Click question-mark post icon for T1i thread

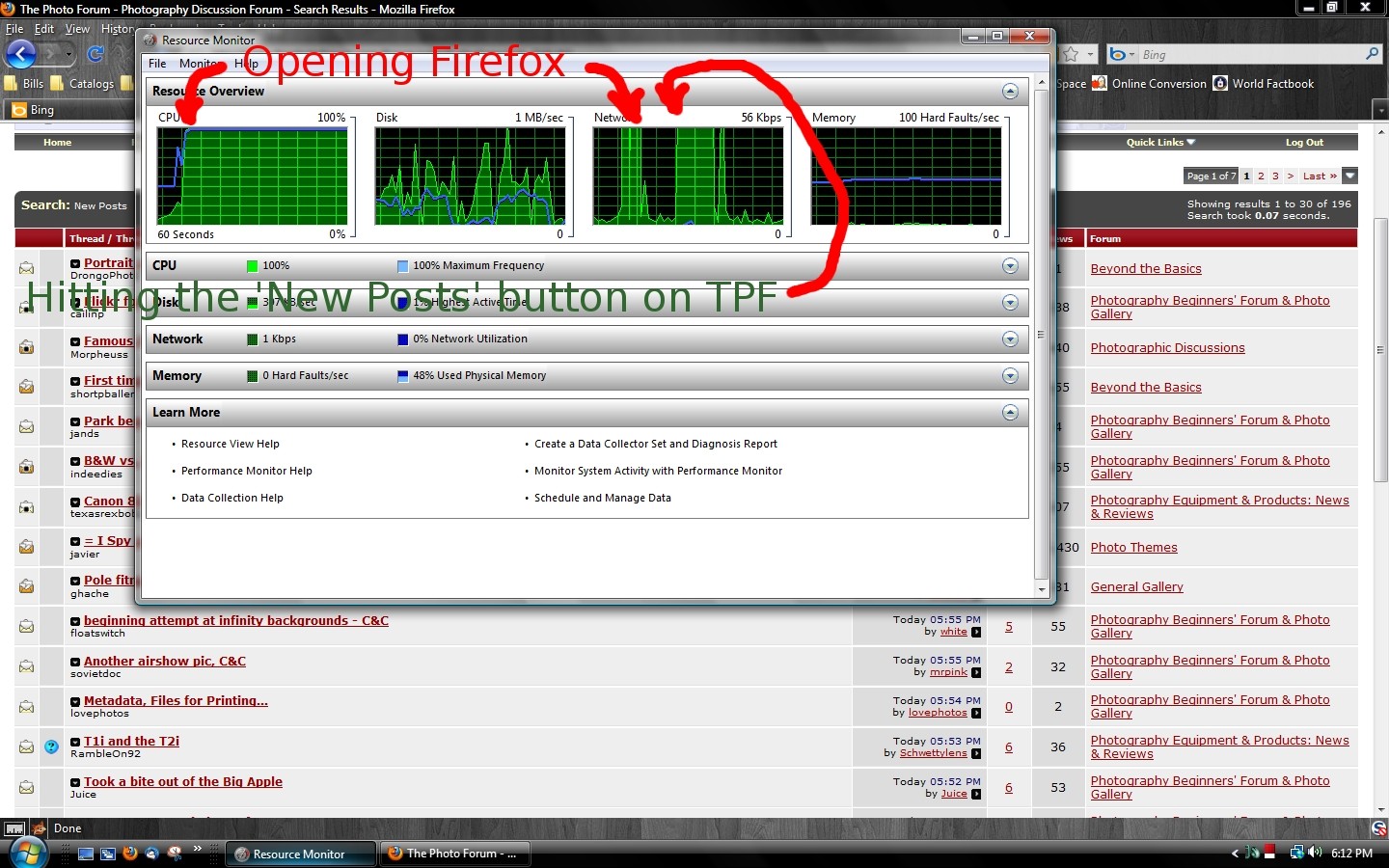pyautogui.click(x=52, y=746)
